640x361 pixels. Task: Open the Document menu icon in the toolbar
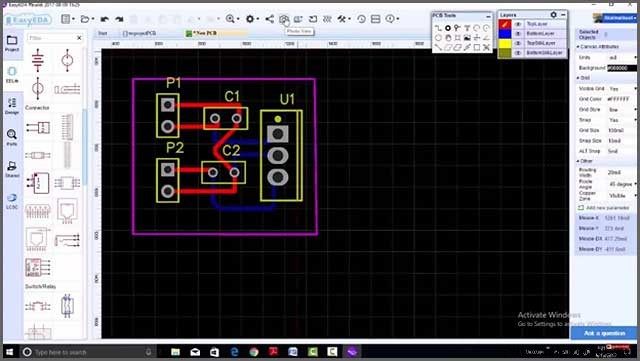click(66, 19)
